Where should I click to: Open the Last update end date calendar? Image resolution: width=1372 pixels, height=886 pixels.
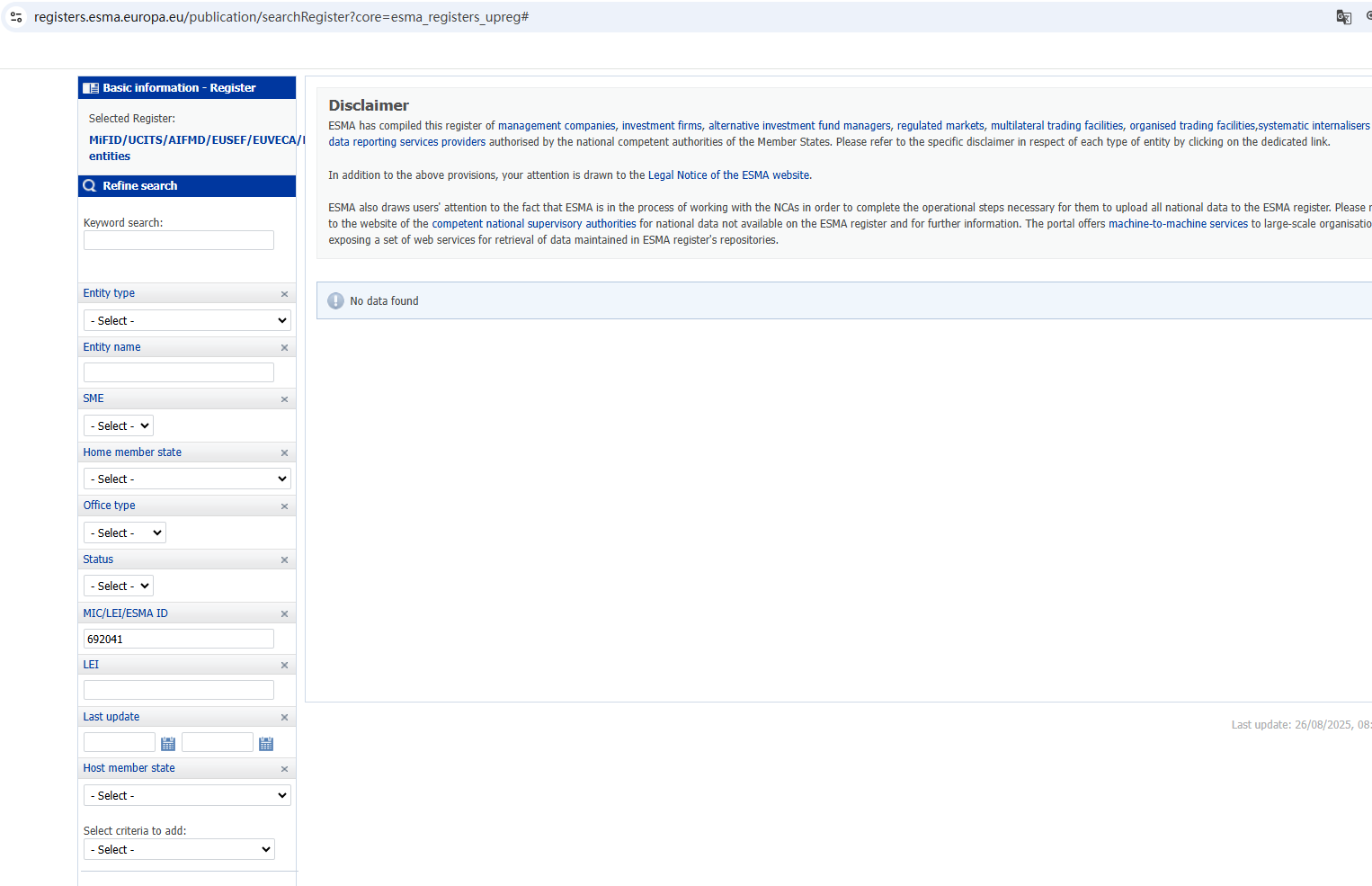266,744
